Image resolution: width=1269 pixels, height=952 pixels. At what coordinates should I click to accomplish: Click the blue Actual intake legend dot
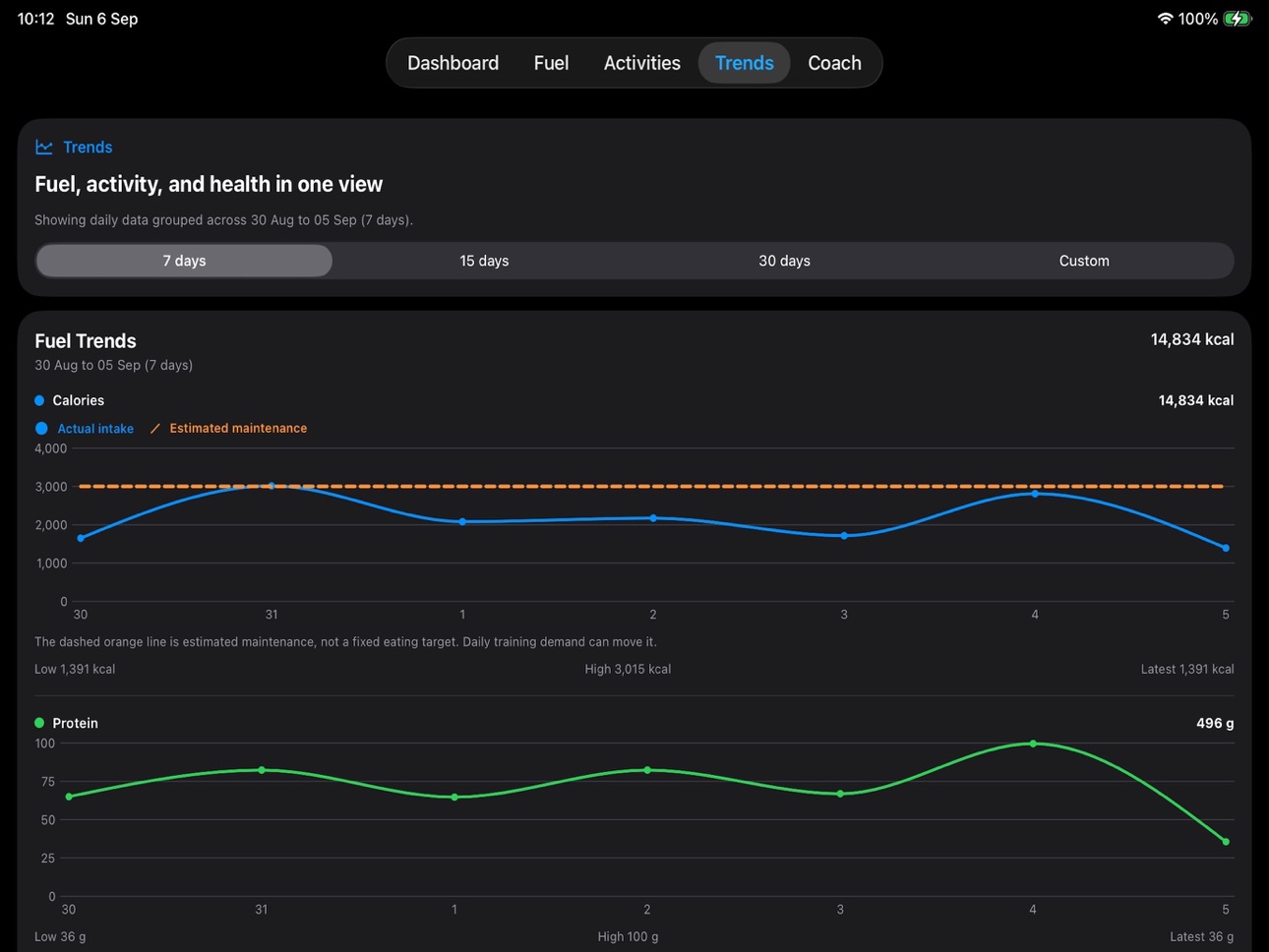pos(41,429)
